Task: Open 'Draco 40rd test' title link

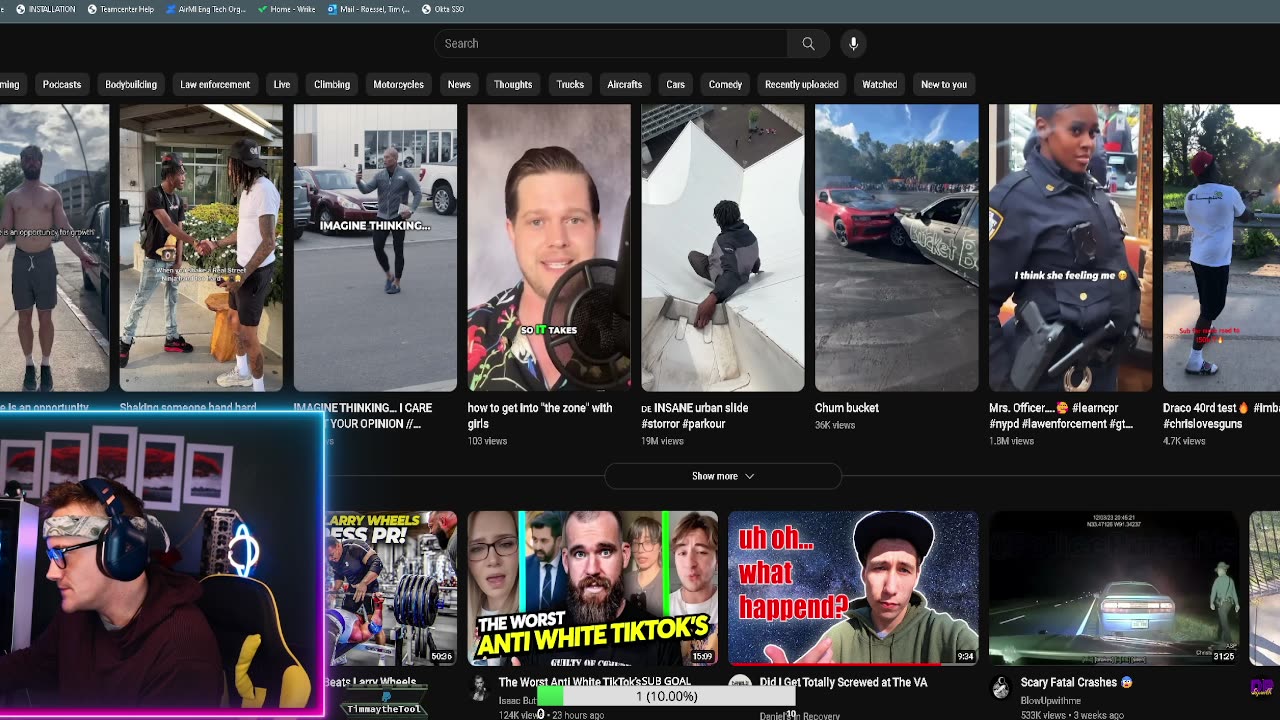Action: (1221, 415)
